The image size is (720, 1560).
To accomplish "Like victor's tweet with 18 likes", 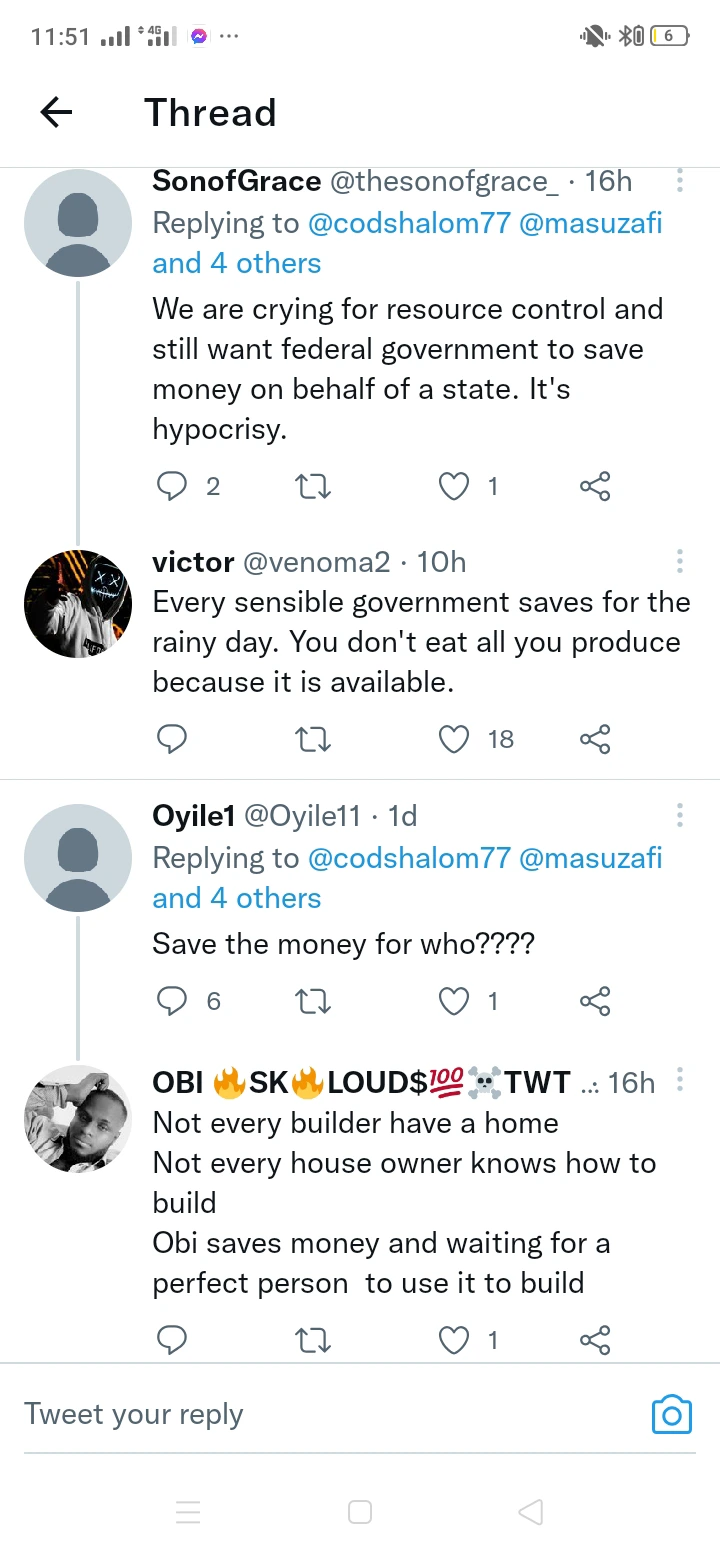I will tap(455, 739).
